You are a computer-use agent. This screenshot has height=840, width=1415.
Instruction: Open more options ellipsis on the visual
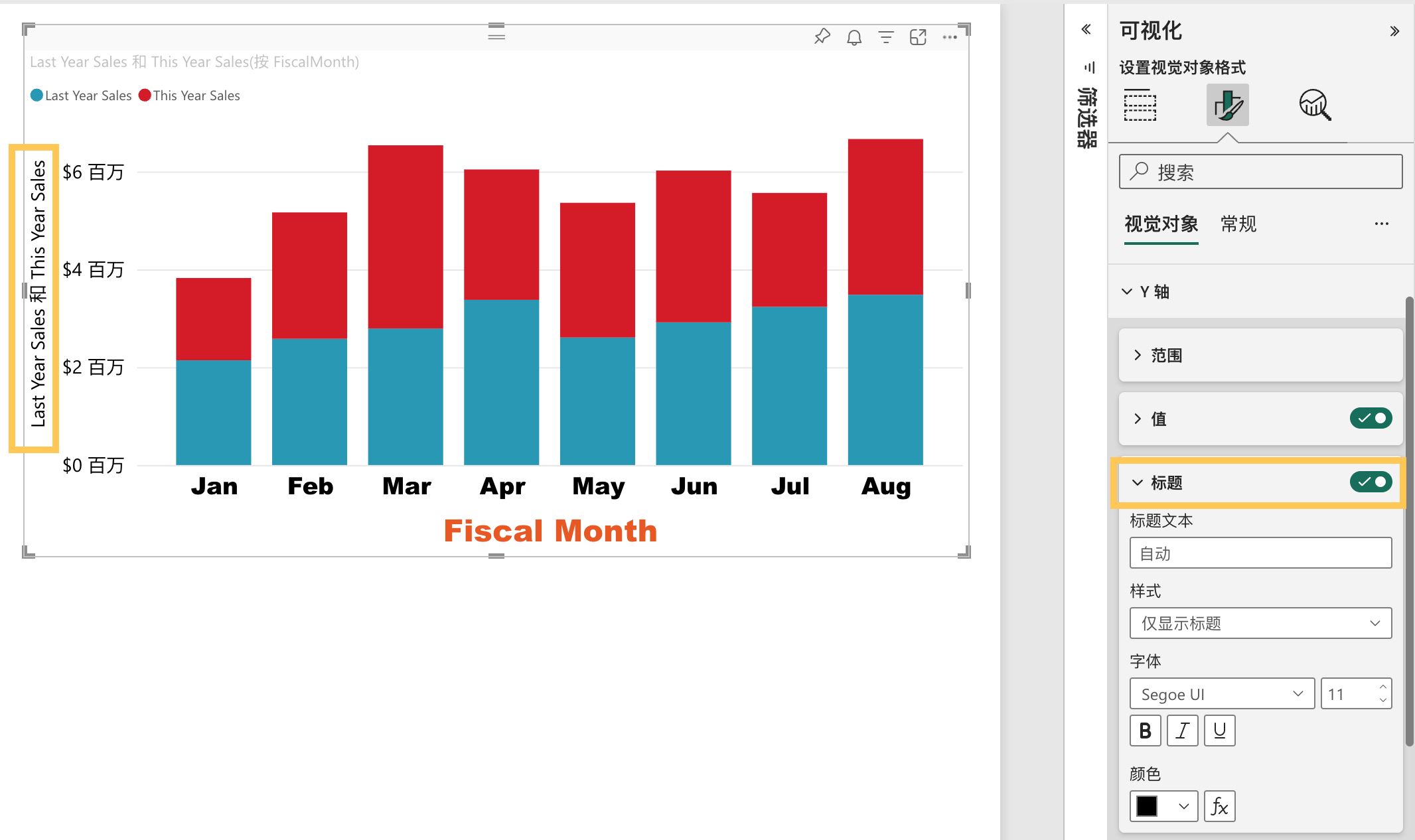950,37
